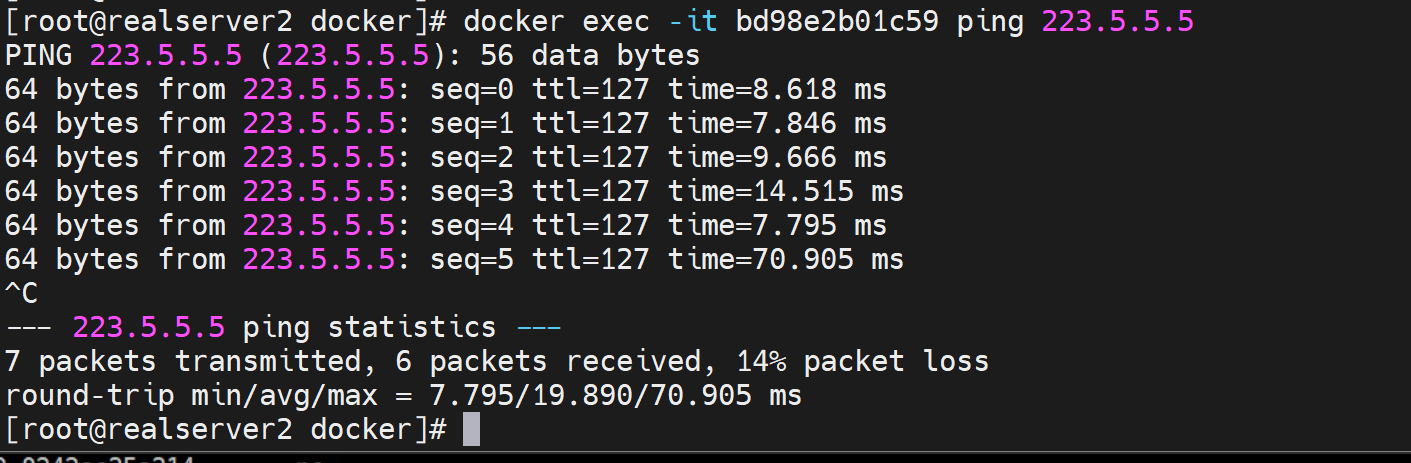This screenshot has width=1411, height=463.
Task: Click the "-it" flag in the command
Action: [x=693, y=21]
